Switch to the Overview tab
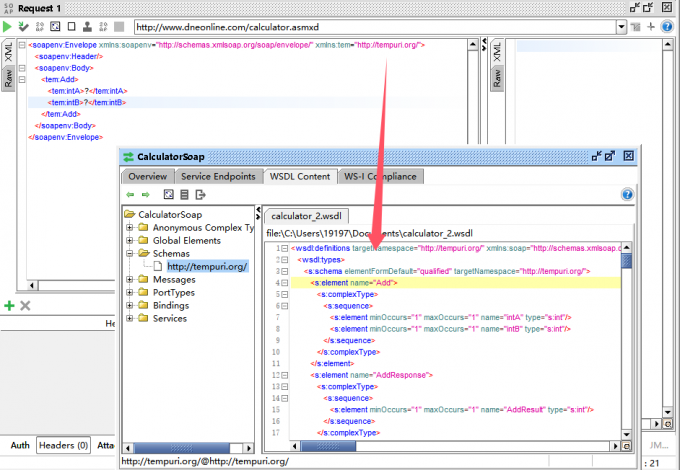The image size is (680, 470). 147,176
